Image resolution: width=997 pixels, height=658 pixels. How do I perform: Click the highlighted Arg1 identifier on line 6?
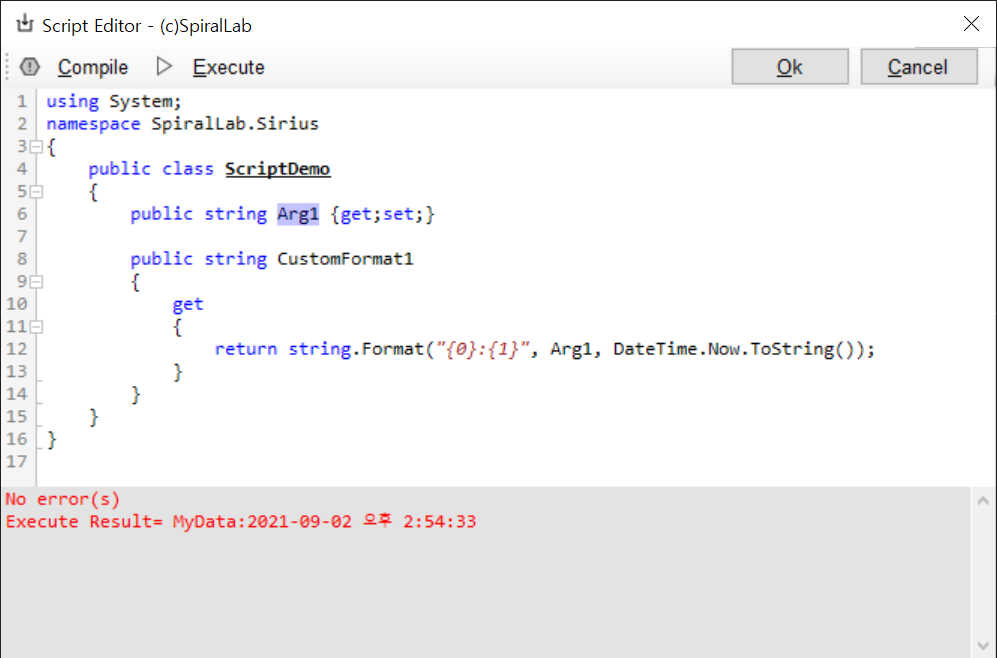point(298,214)
